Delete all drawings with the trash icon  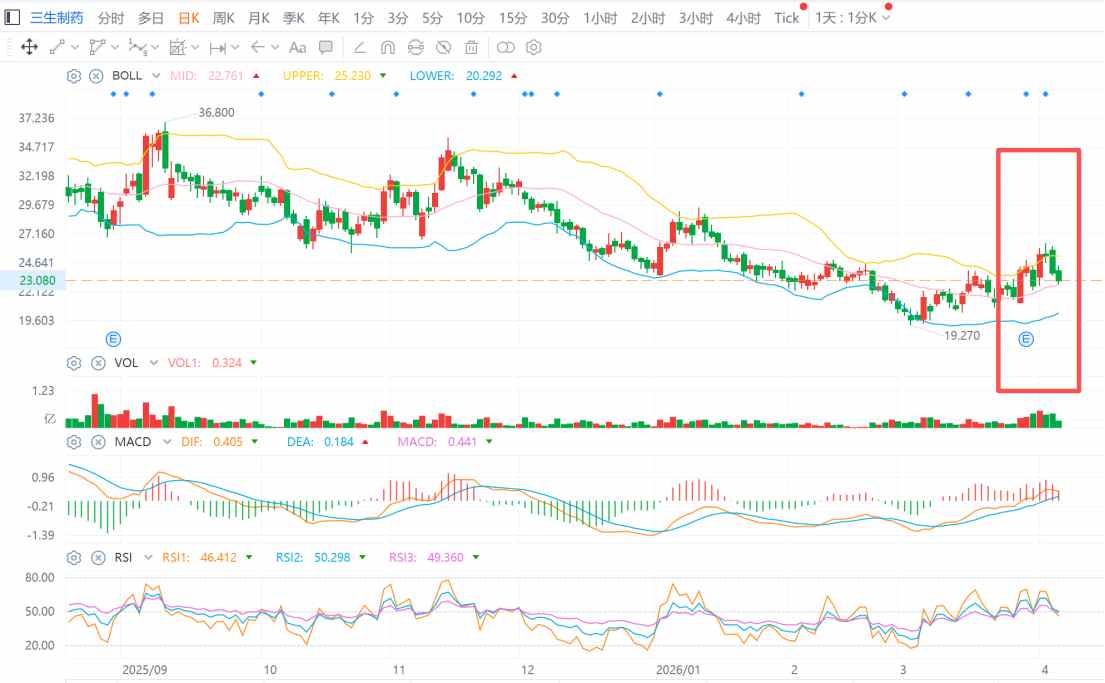(471, 47)
